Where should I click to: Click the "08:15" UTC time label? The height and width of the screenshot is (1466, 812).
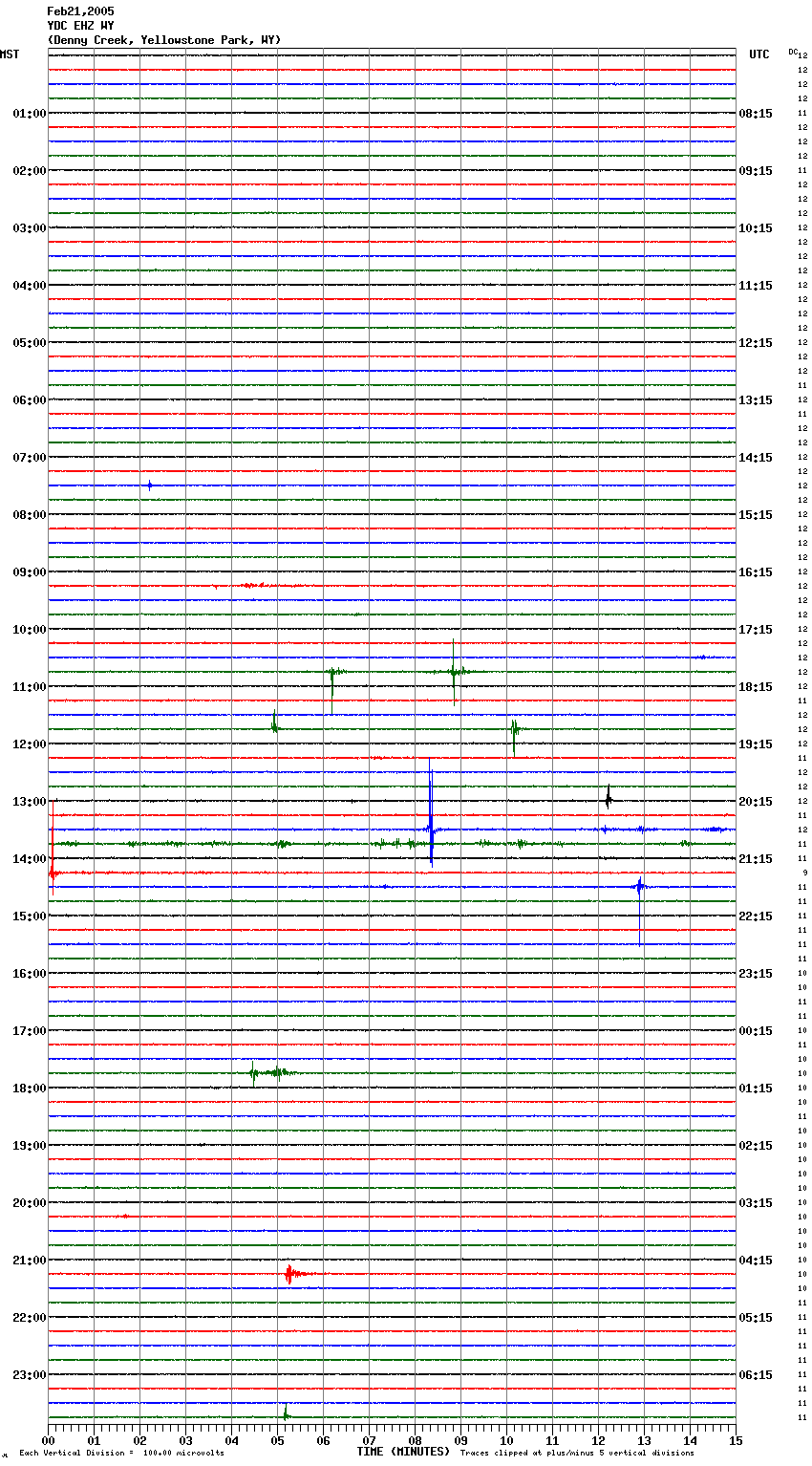[x=756, y=114]
